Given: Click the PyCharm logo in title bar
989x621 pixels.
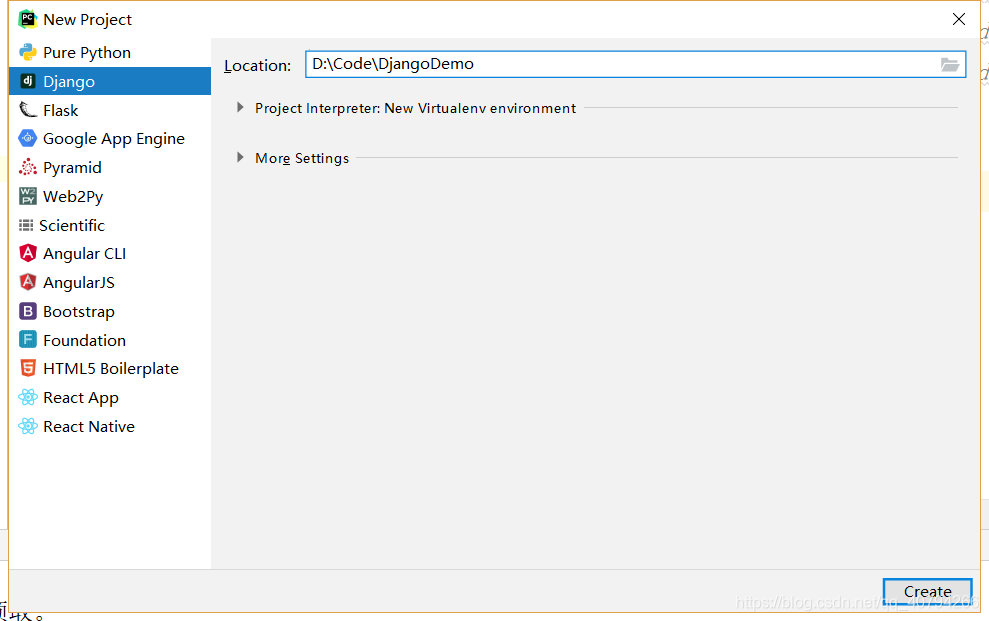Looking at the screenshot, I should click(27, 19).
